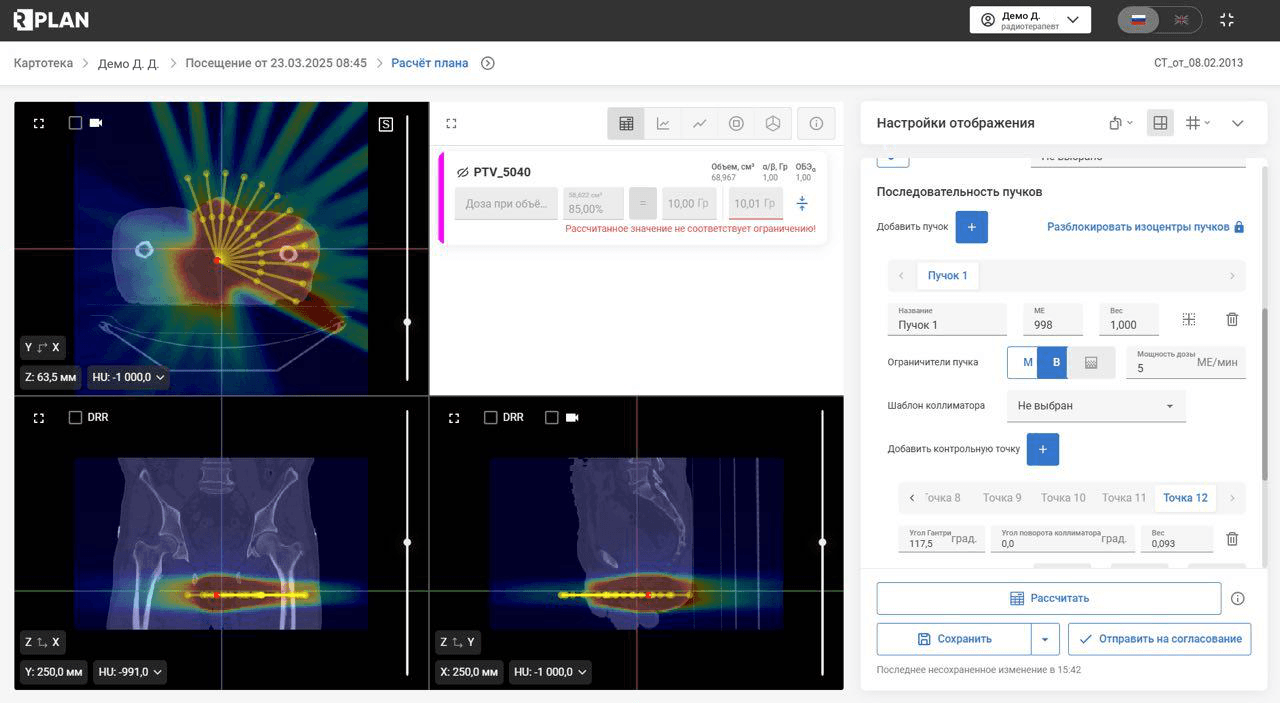
Task: Select the four-pane layout icon
Action: 1160,123
